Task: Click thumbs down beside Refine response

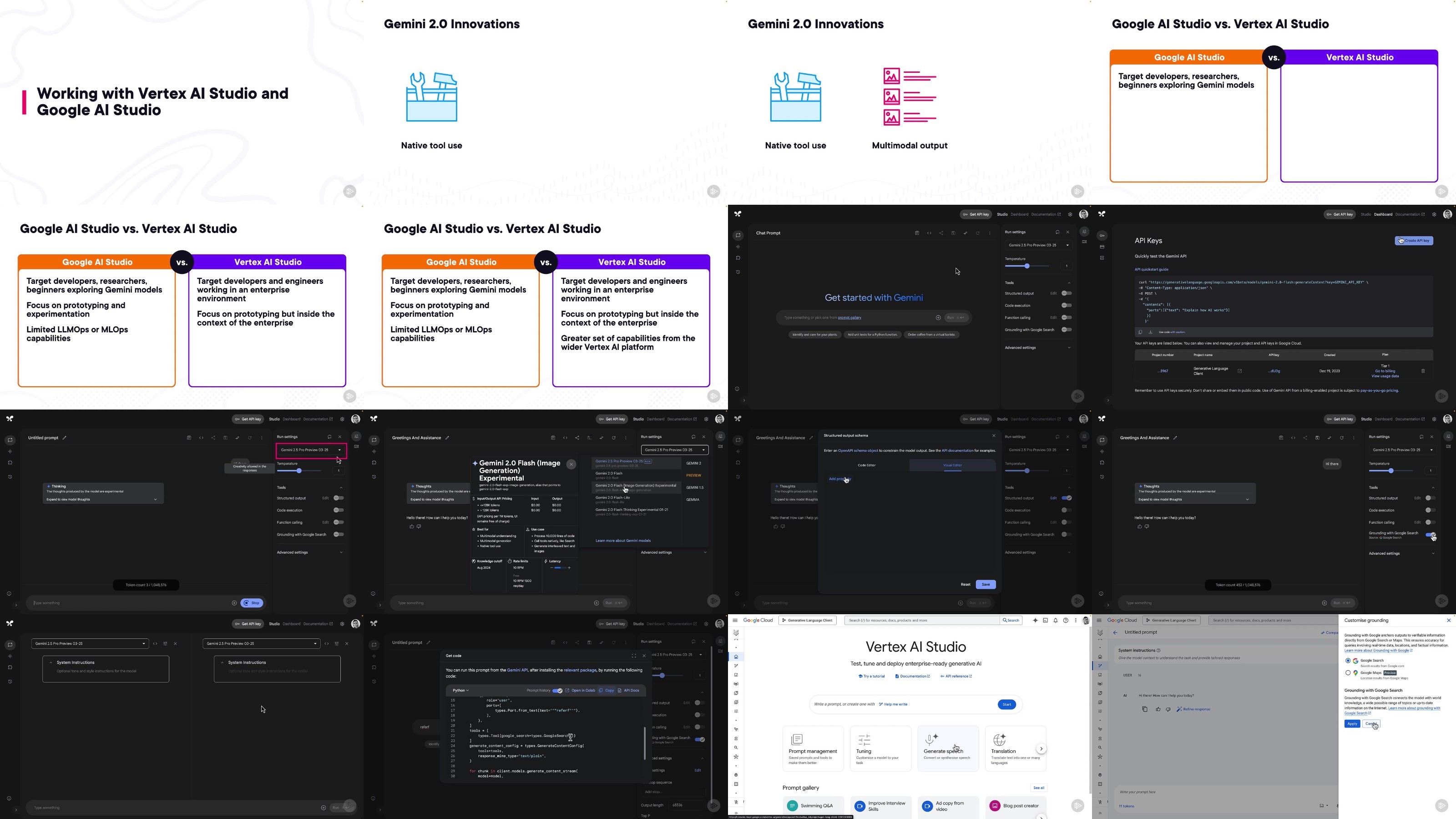Action: click(1168, 709)
